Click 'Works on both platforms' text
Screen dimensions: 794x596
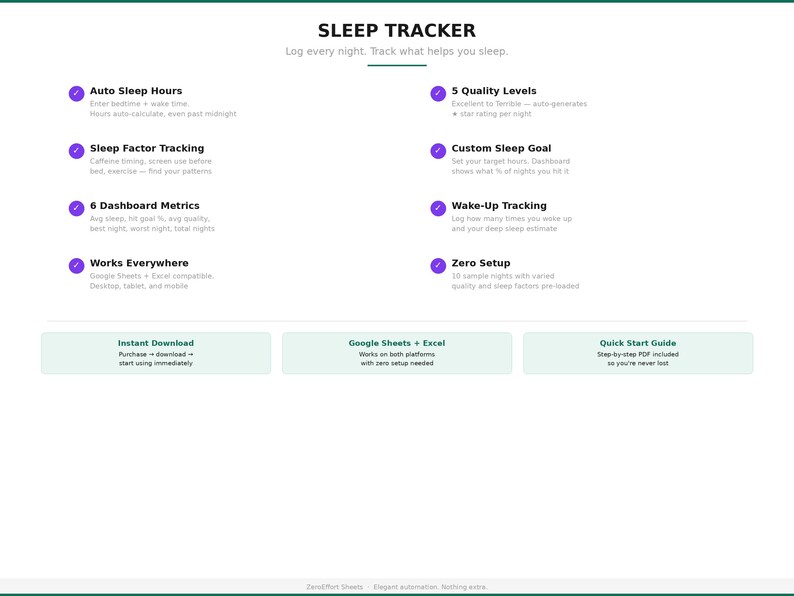click(x=397, y=354)
